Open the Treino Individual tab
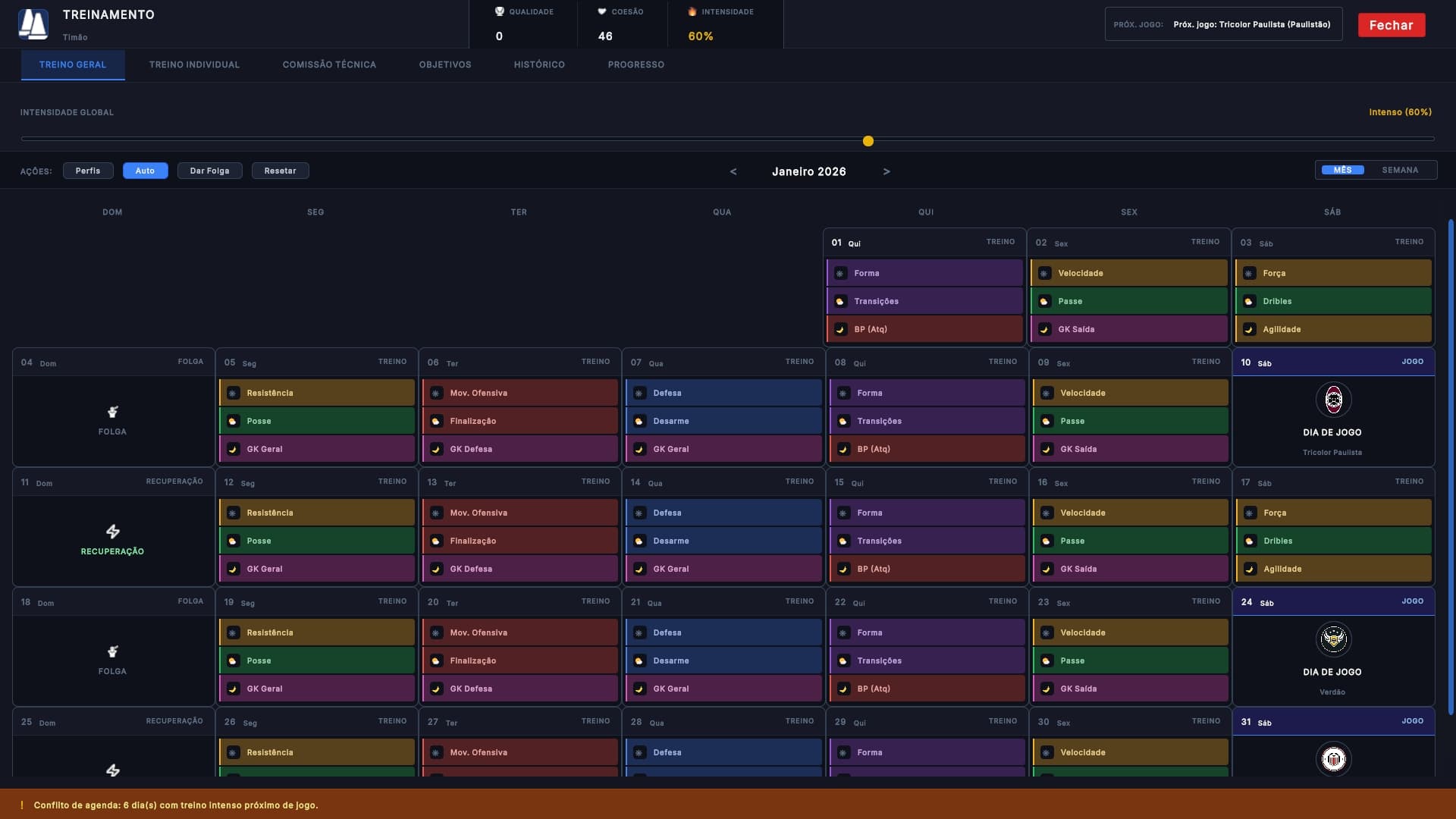This screenshot has height=819, width=1456. pyautogui.click(x=194, y=64)
